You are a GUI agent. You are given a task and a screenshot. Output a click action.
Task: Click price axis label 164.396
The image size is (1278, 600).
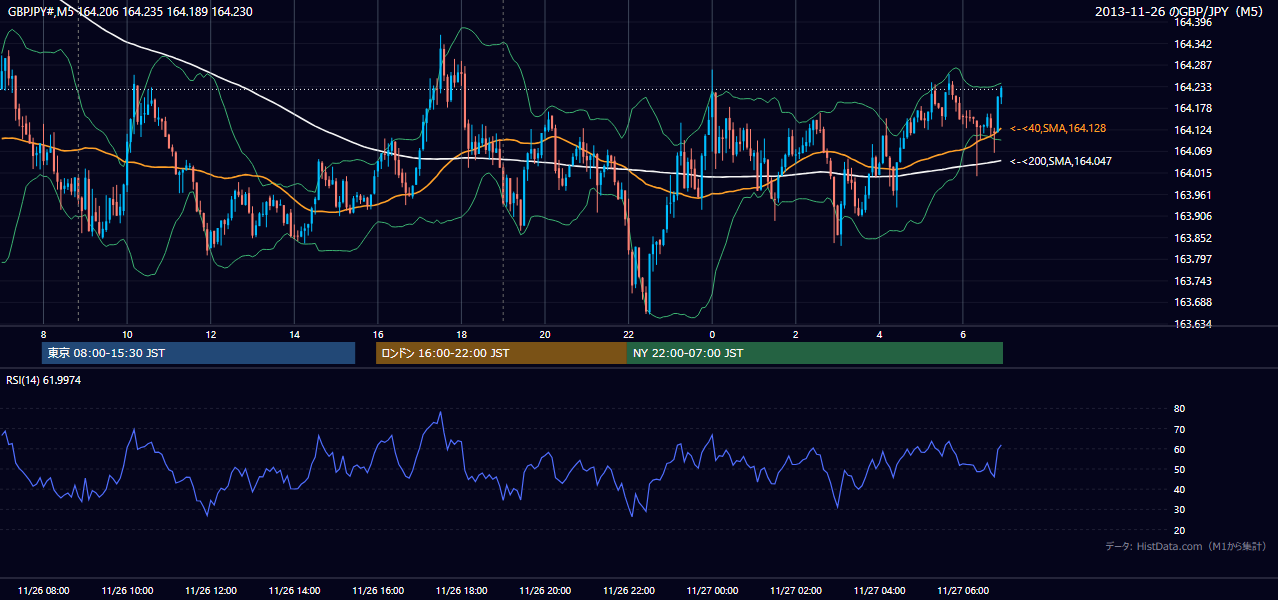coord(1192,22)
